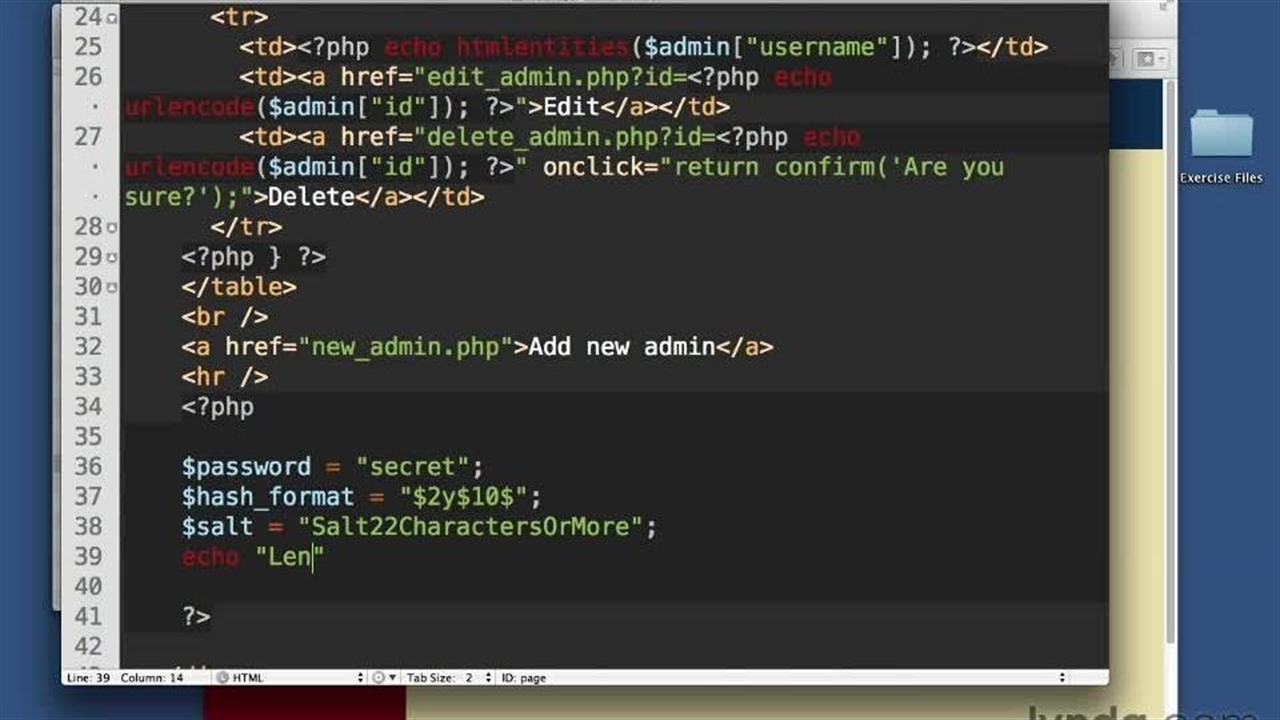Click the gutter at line number 41

88,617
